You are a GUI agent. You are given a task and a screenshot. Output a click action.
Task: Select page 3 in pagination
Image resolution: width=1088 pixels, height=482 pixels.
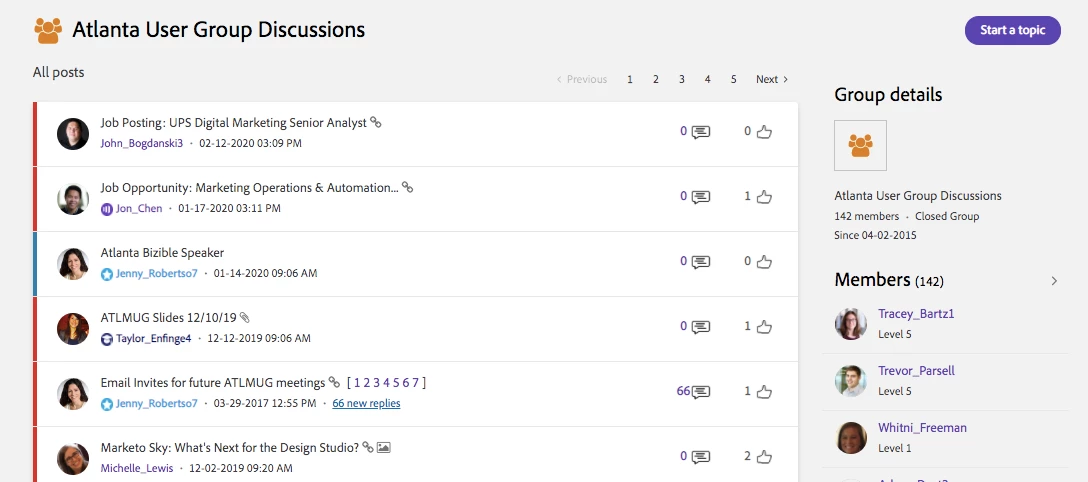point(682,80)
